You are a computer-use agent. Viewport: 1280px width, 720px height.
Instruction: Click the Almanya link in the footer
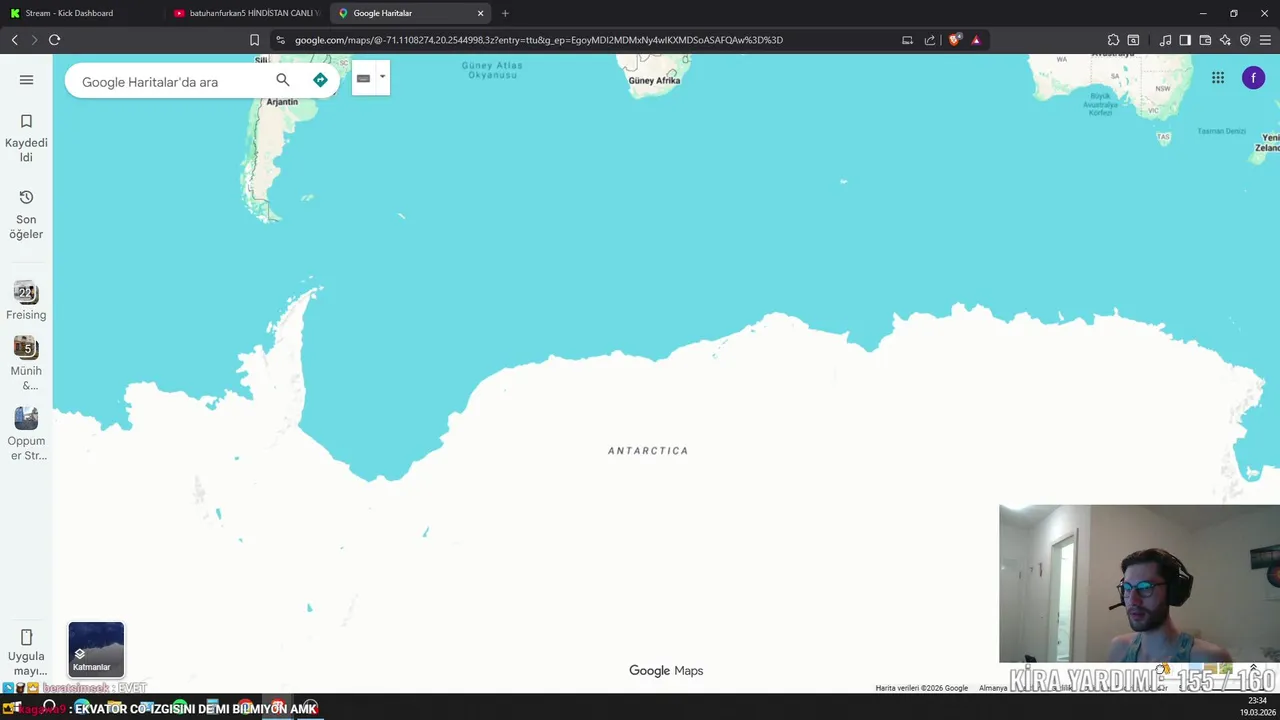993,688
